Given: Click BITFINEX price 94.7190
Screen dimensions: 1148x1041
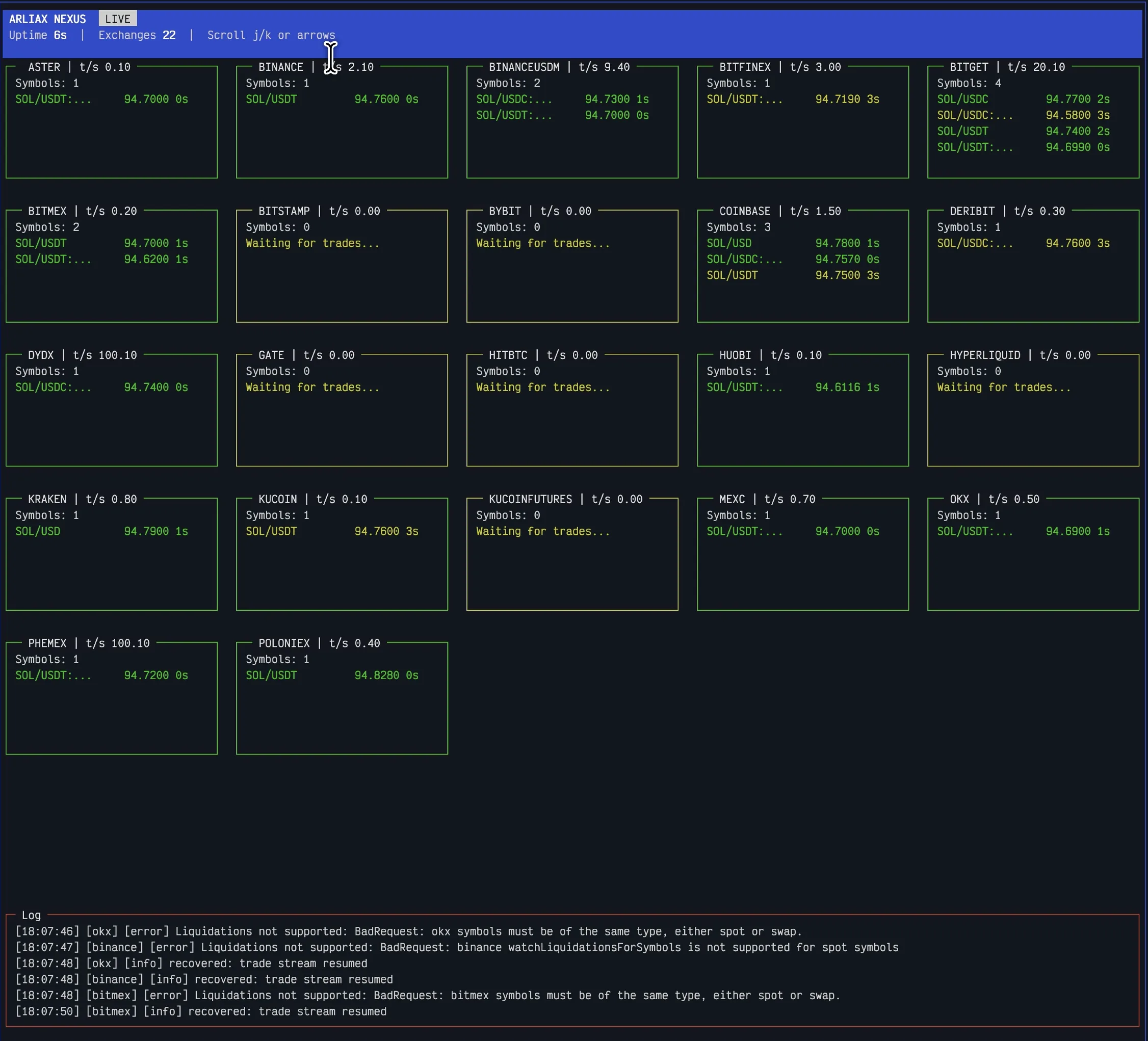Looking at the screenshot, I should 838,99.
